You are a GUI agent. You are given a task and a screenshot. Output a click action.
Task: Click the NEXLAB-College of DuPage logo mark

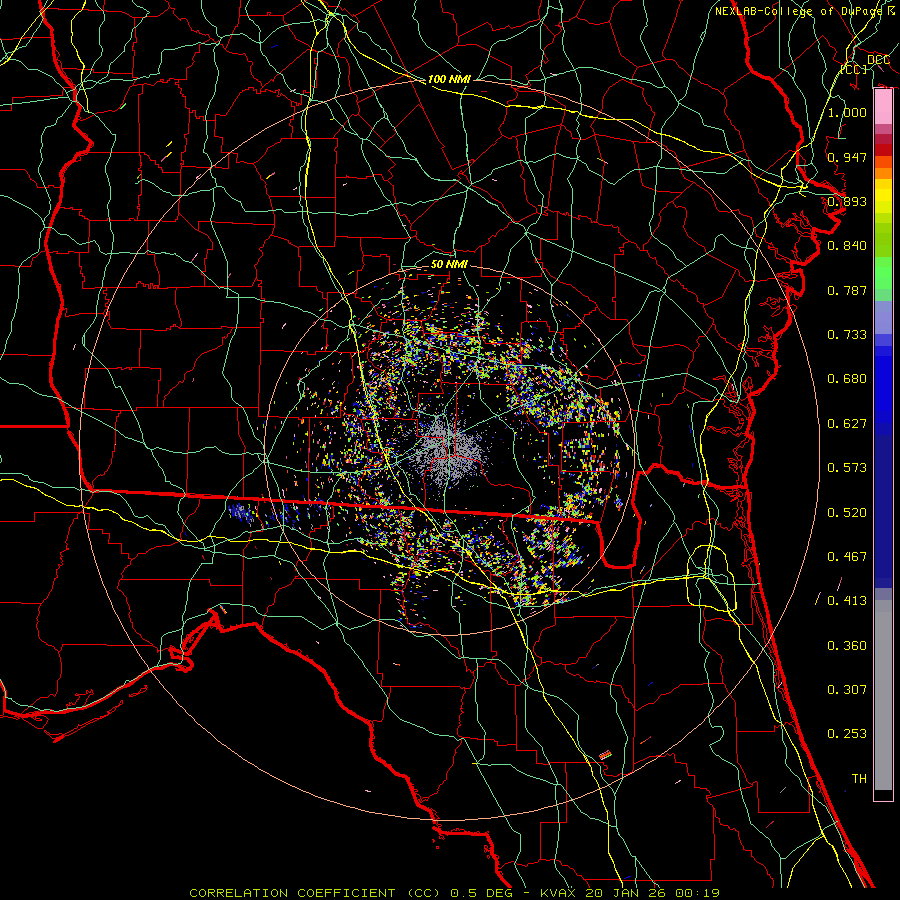pos(891,11)
